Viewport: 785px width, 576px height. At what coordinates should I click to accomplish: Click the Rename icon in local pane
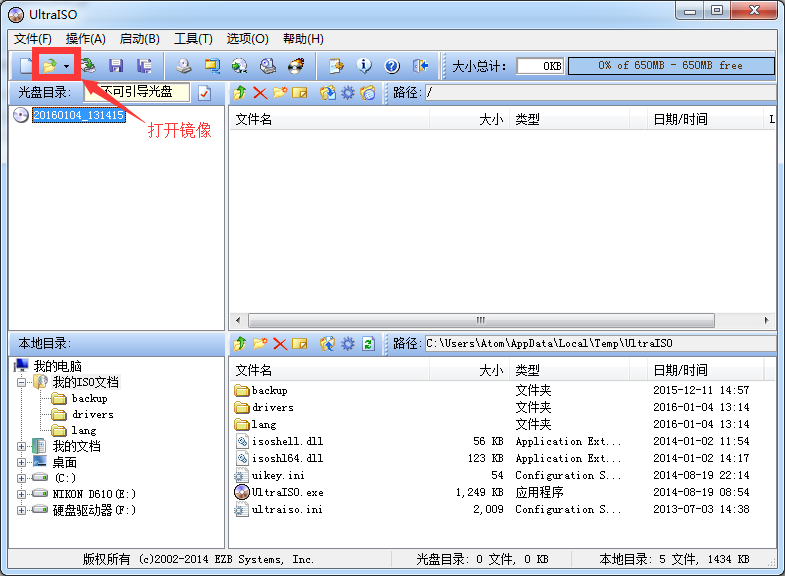click(x=299, y=344)
